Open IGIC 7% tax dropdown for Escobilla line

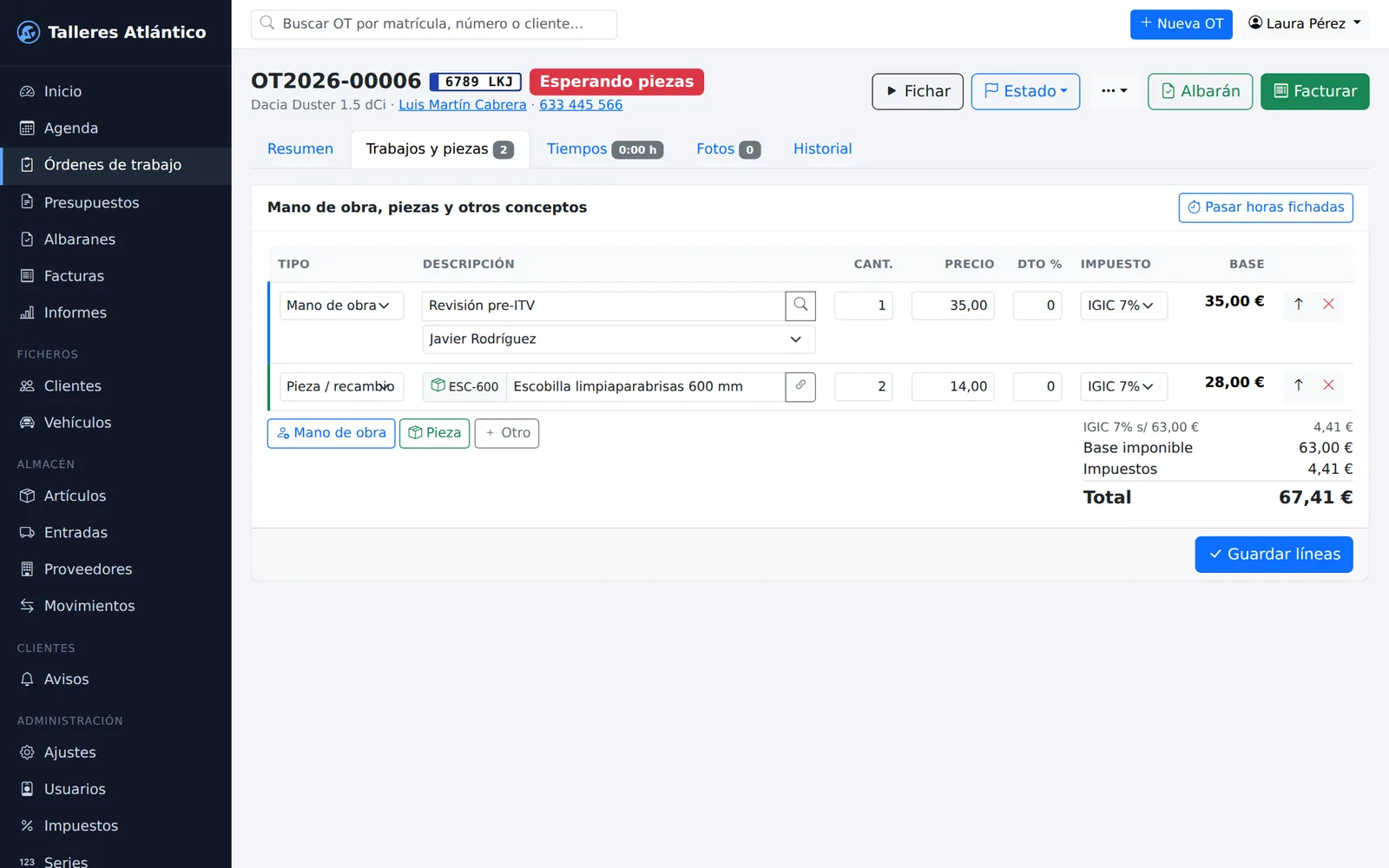(1123, 386)
